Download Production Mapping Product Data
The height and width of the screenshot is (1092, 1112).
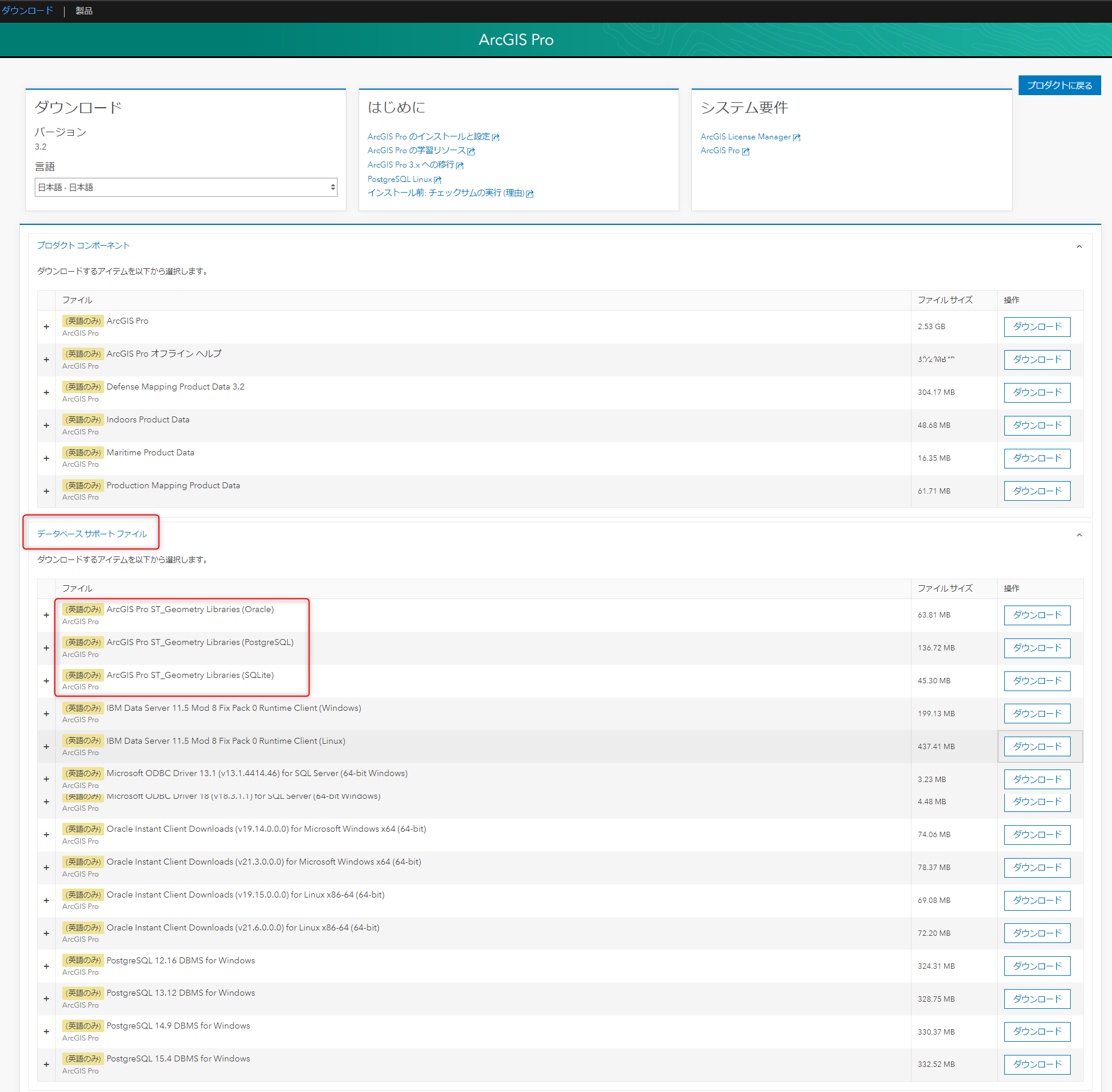pyautogui.click(x=1037, y=491)
